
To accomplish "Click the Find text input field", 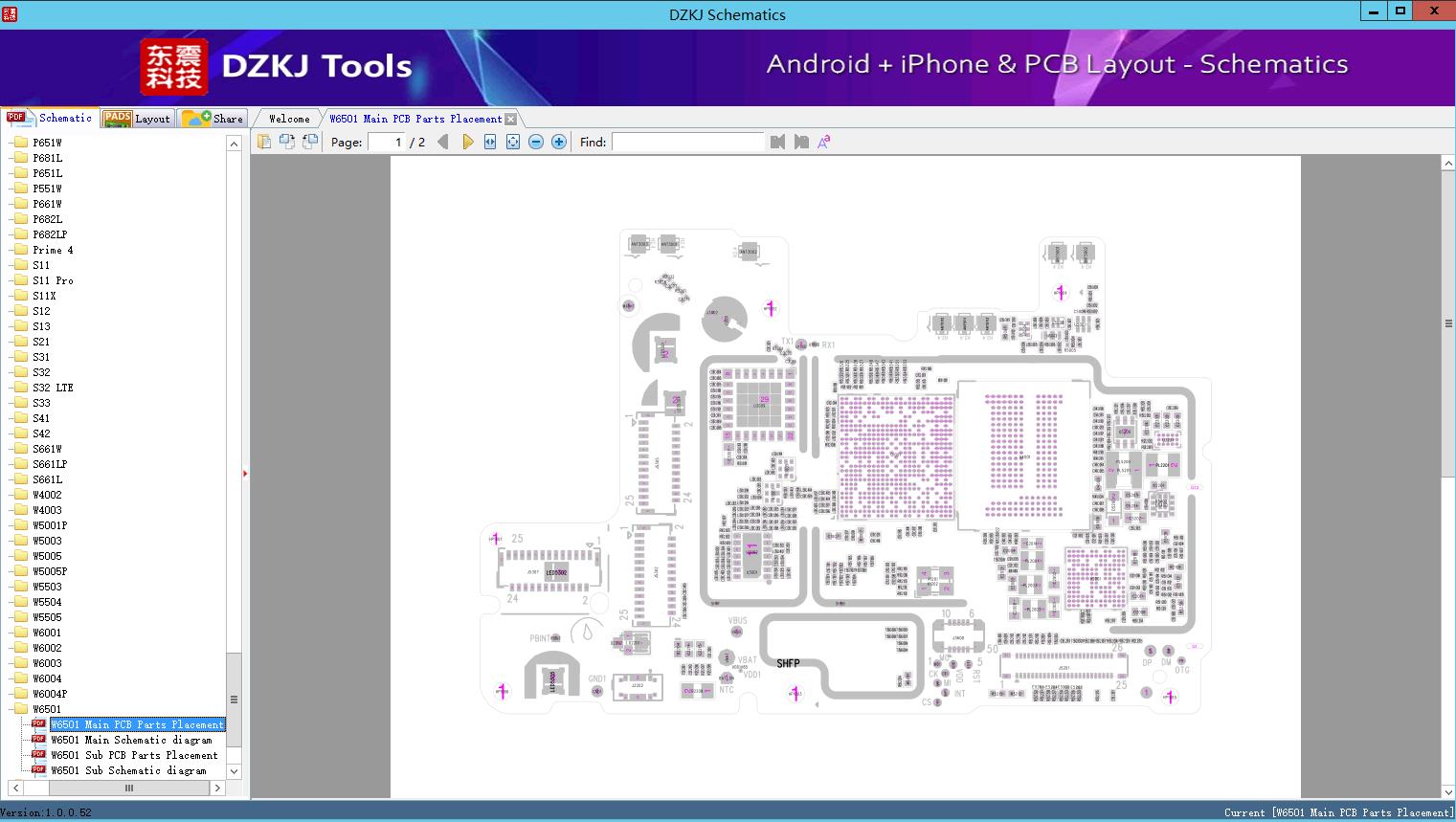I will click(687, 142).
